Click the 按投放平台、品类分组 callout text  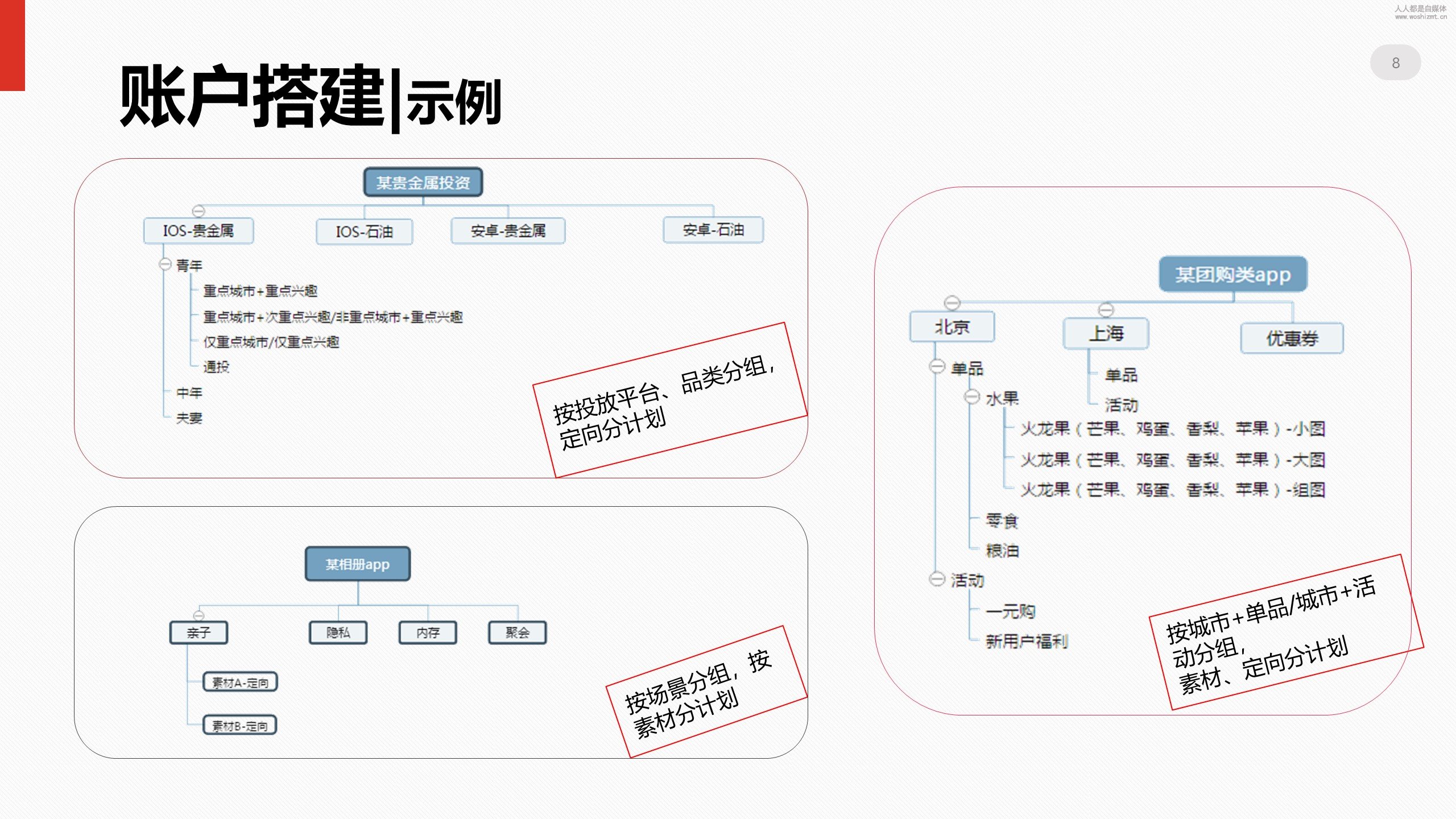point(665,402)
